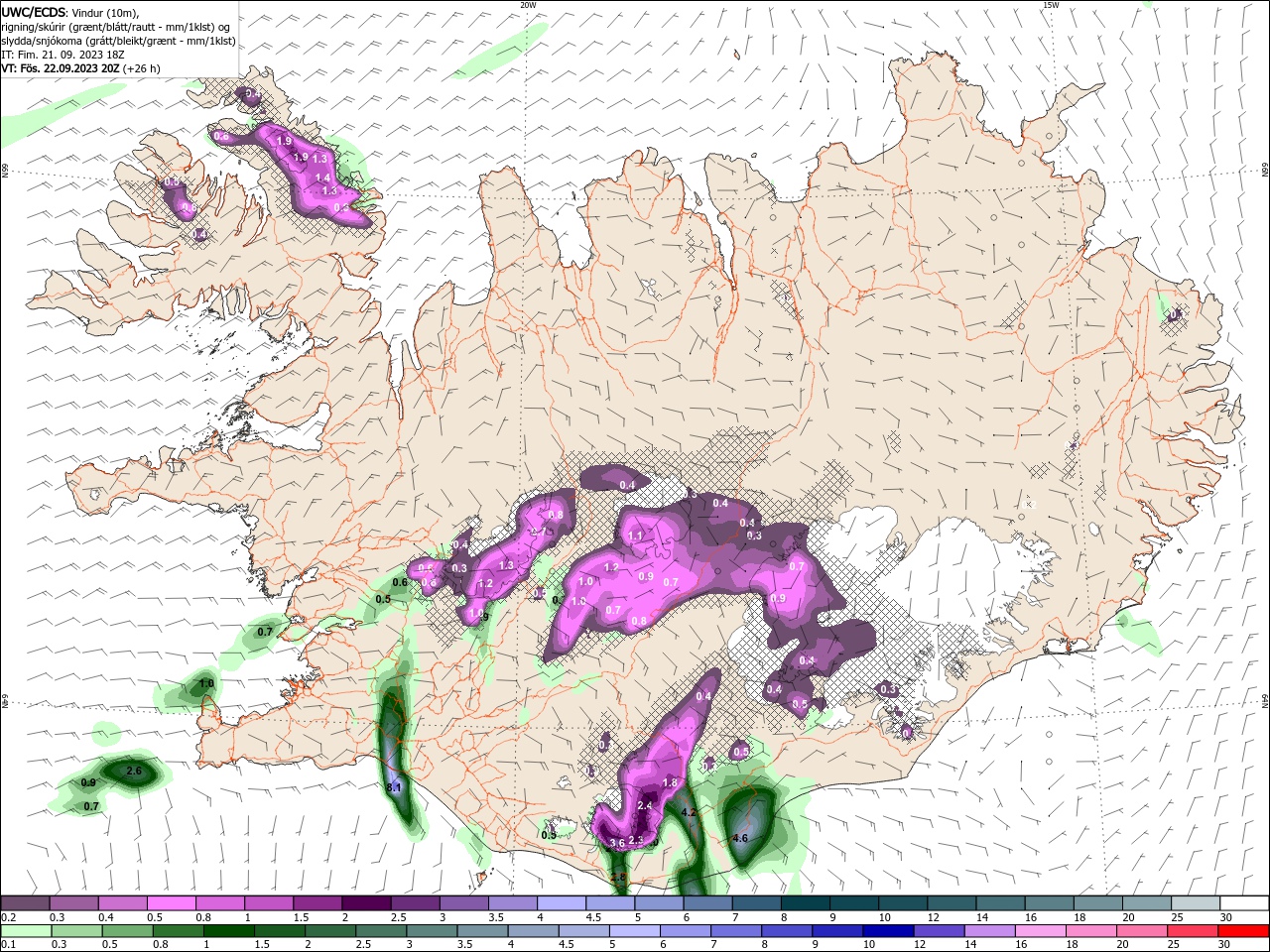The image size is (1270, 952).
Task: Pick the red 30 swatch in the rain legend
Action: [x=1245, y=931]
